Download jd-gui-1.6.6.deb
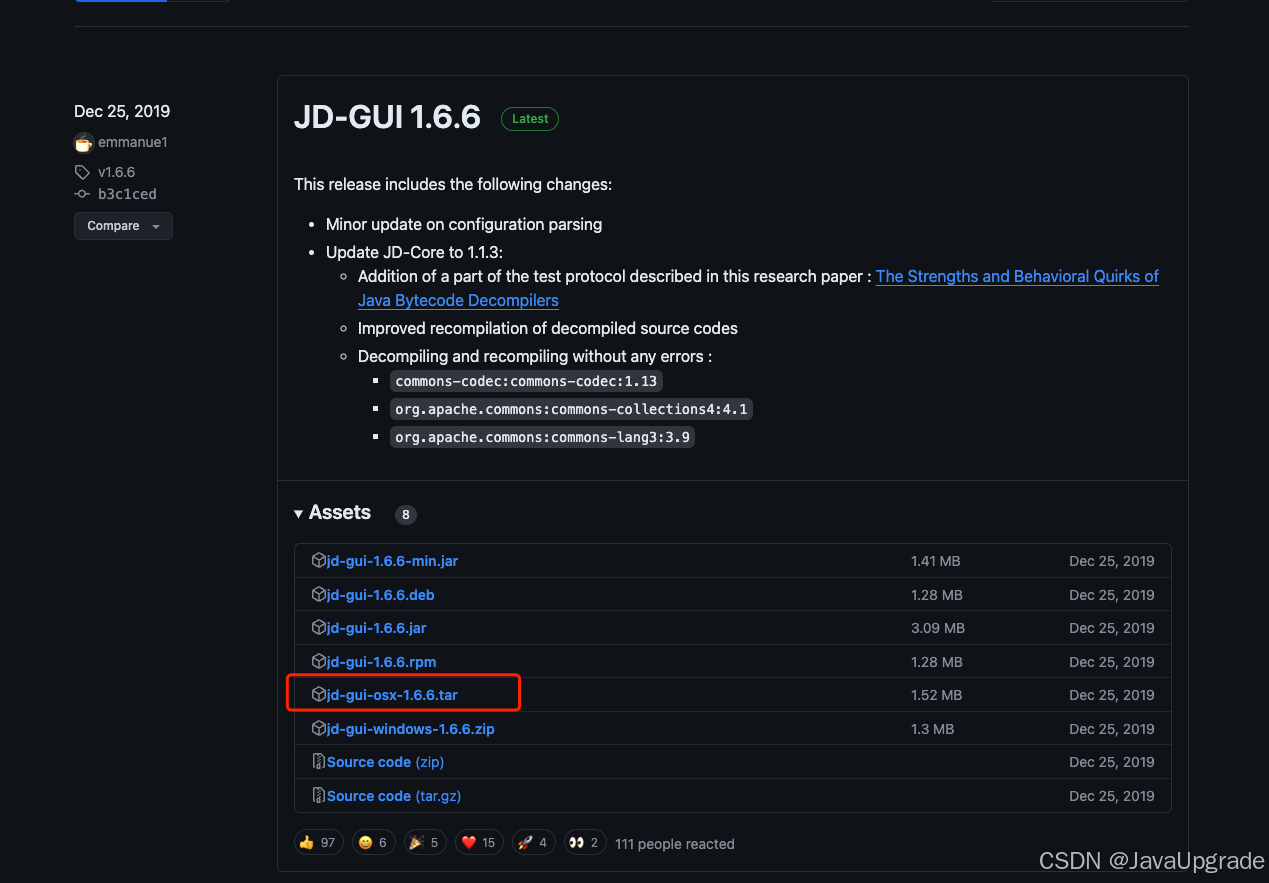 click(x=380, y=595)
